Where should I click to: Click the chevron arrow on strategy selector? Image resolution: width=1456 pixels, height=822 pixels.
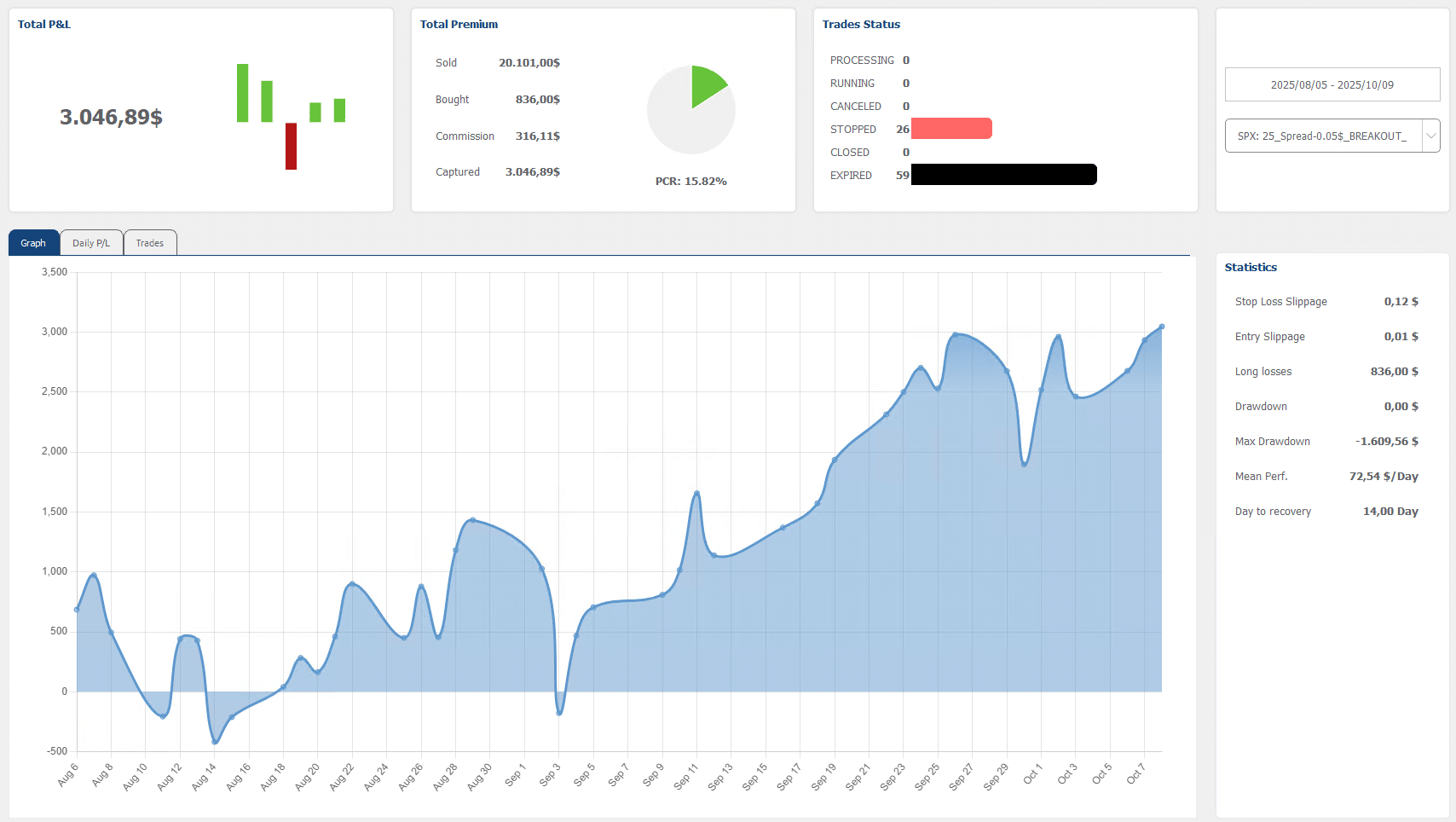(x=1430, y=136)
